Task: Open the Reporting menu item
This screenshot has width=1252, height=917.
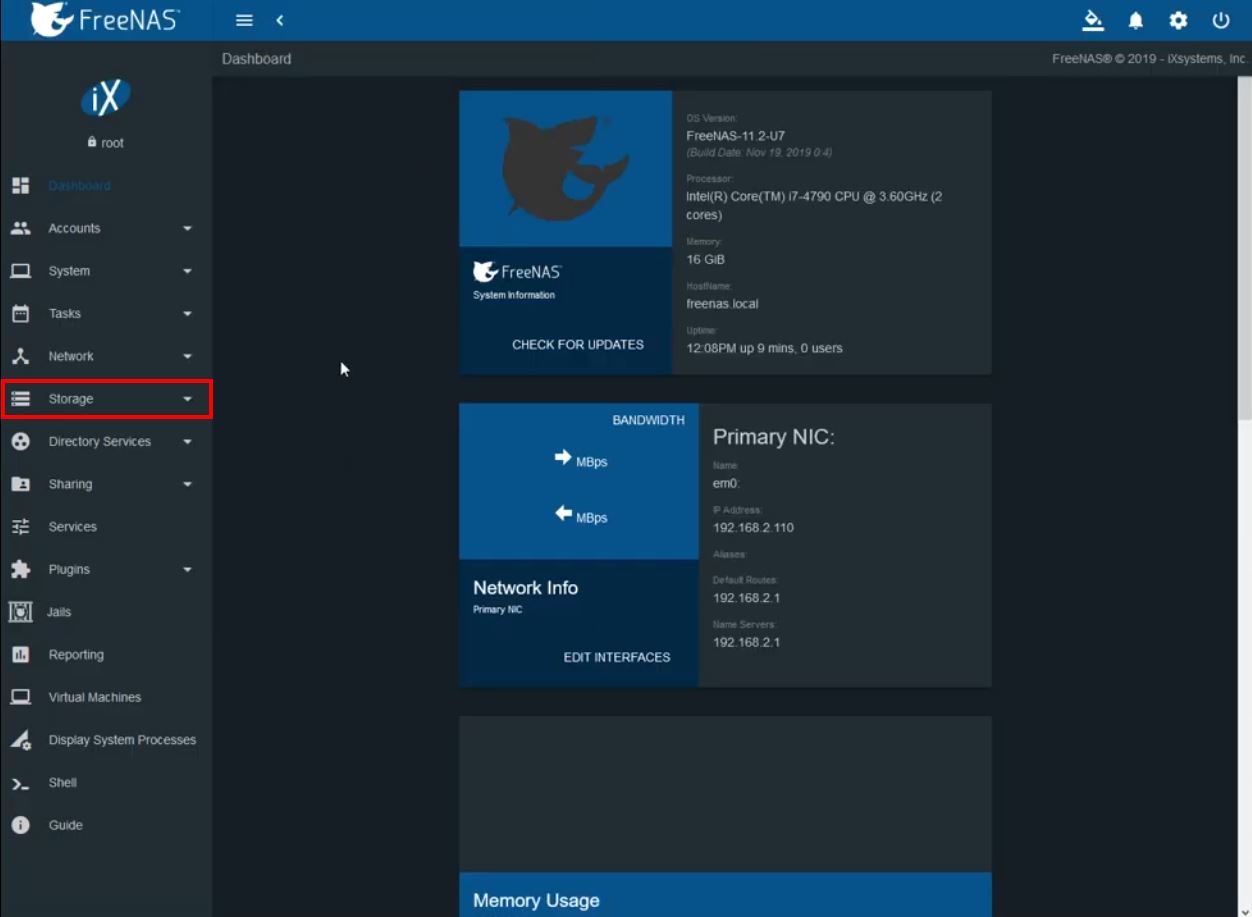Action: (x=106, y=655)
